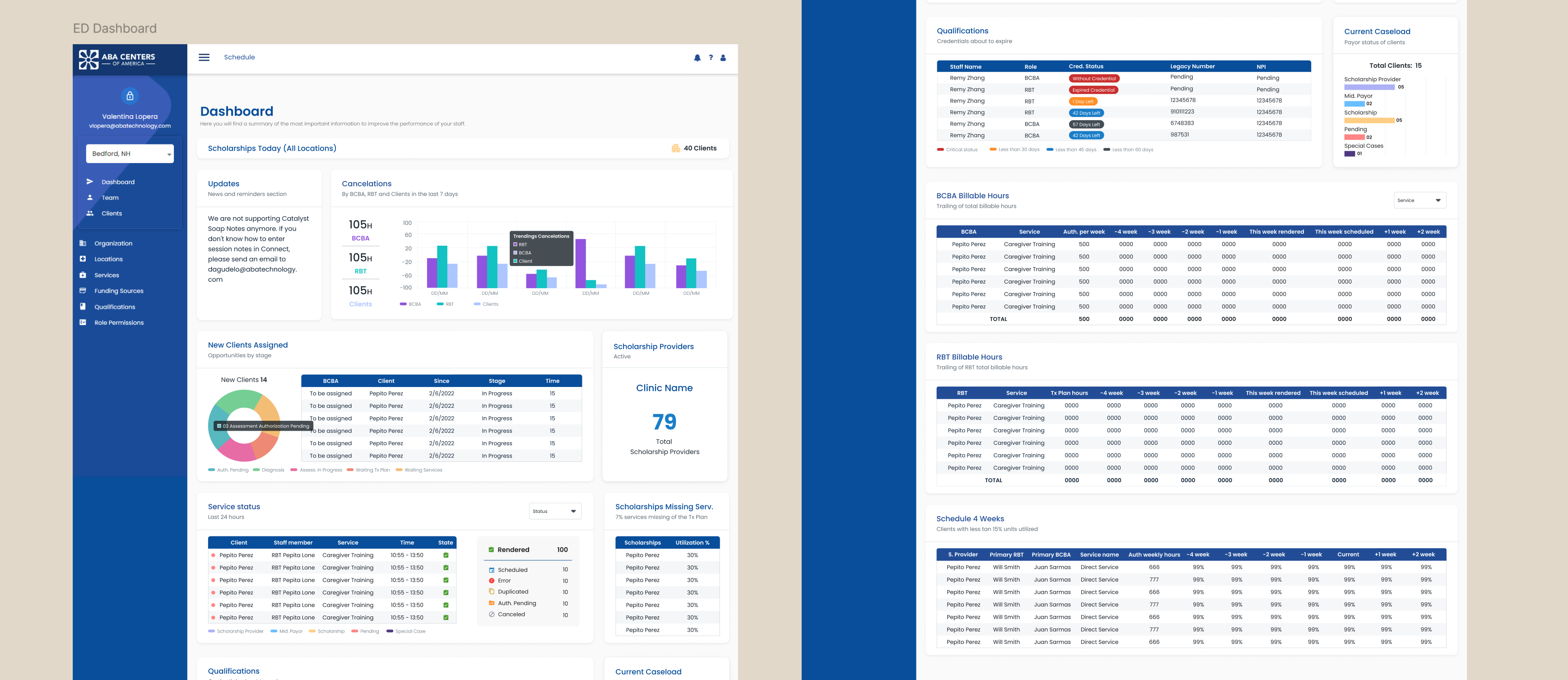Click the lock avatar icon above Valentina Lopera
This screenshot has height=680, width=1568.
(x=130, y=96)
